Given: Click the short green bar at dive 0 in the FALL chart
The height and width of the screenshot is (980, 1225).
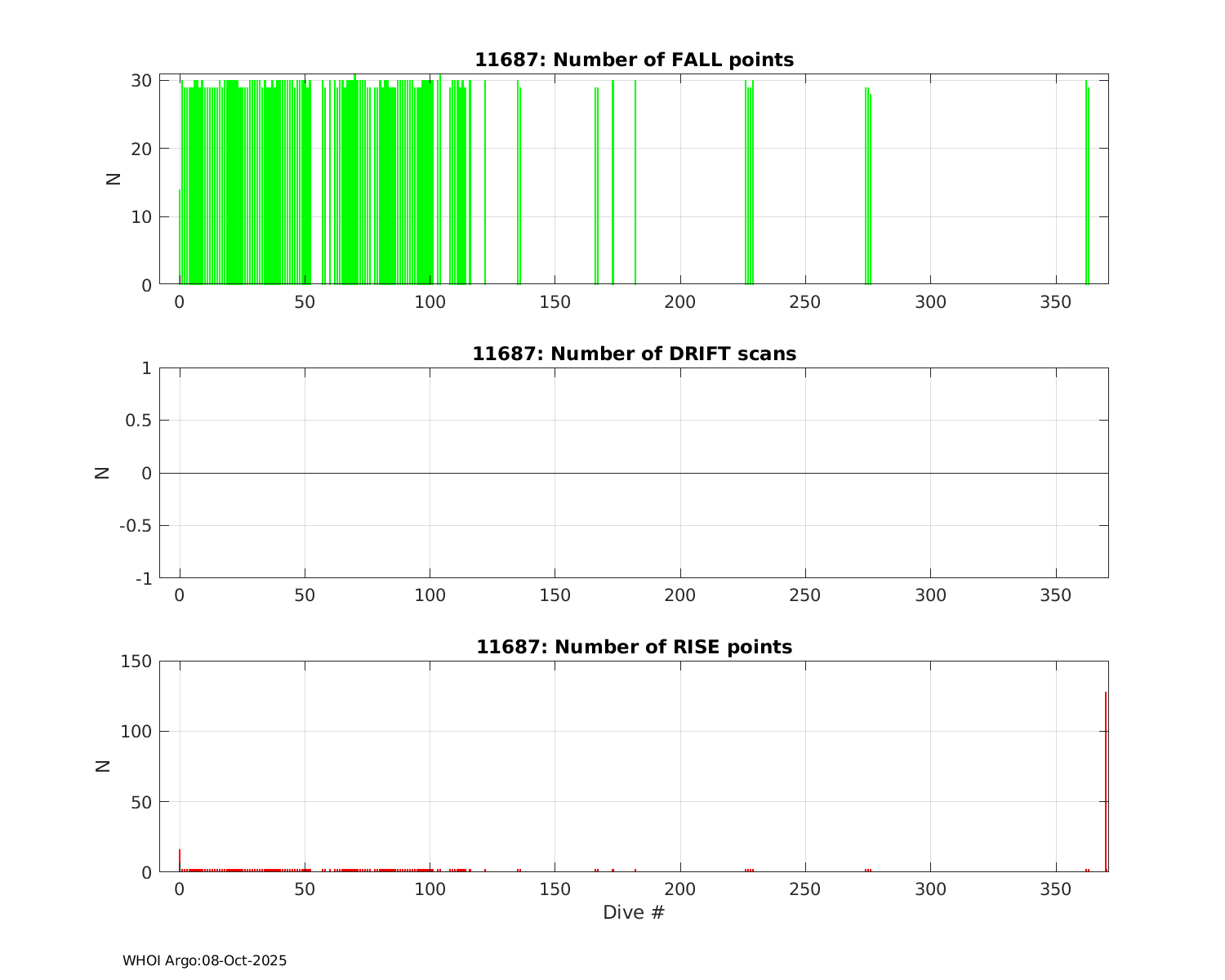Looking at the screenshot, I should [180, 237].
